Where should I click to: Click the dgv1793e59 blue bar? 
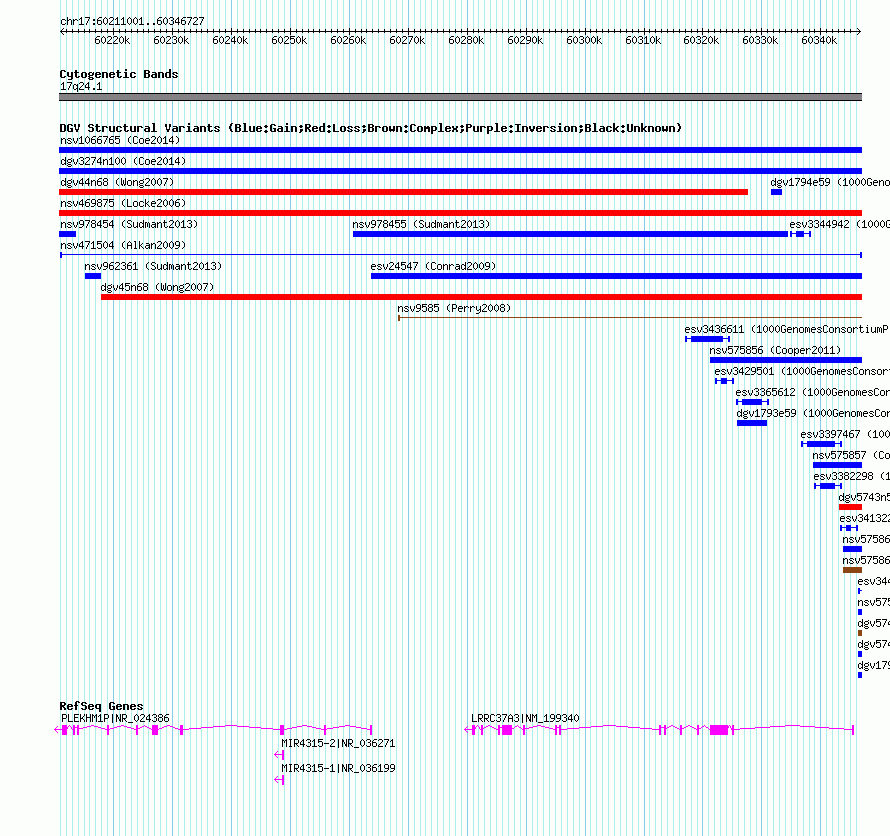[x=752, y=423]
